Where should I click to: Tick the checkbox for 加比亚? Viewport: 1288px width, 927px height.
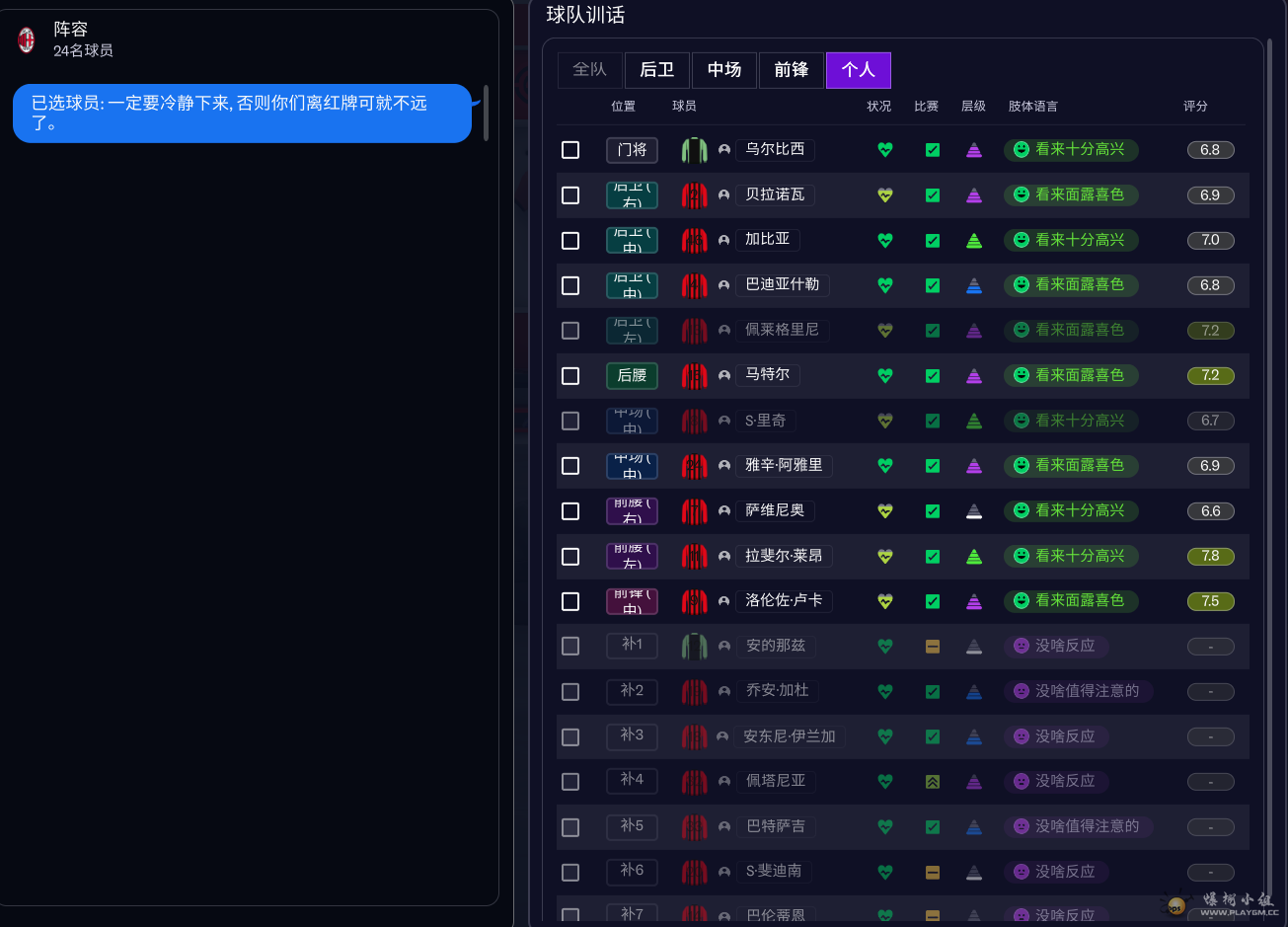pyautogui.click(x=570, y=240)
